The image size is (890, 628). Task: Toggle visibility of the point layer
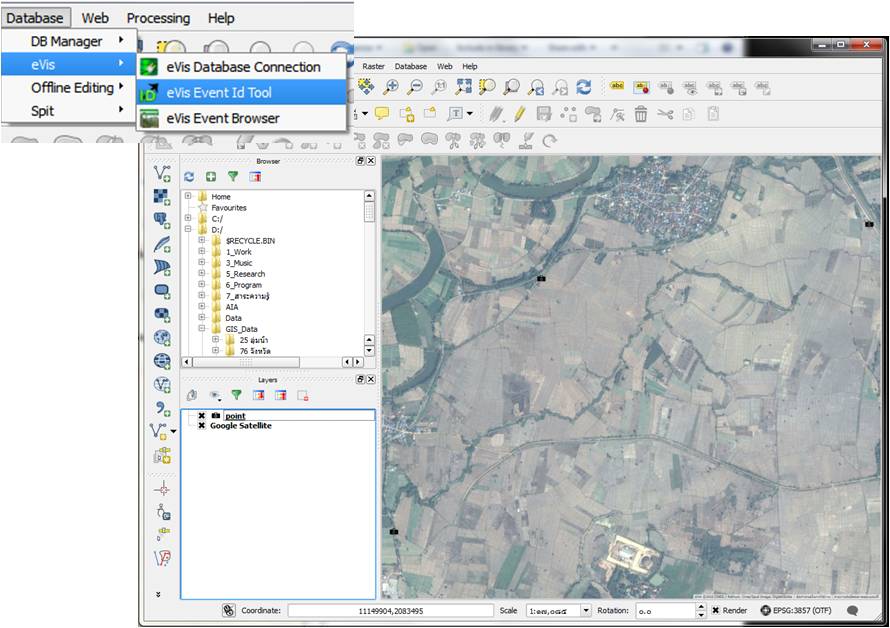201,416
